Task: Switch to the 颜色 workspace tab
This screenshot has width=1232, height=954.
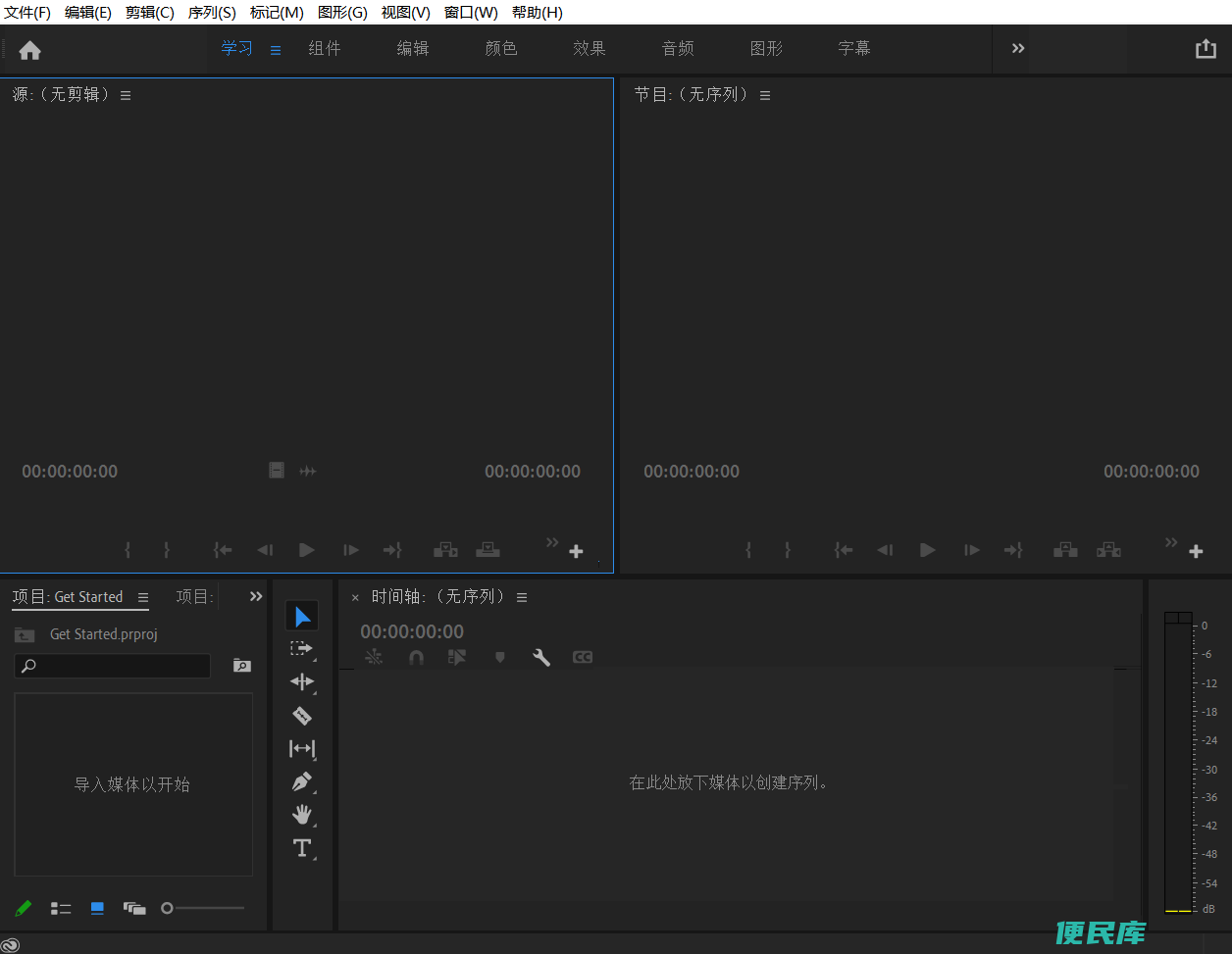Action: point(501,48)
